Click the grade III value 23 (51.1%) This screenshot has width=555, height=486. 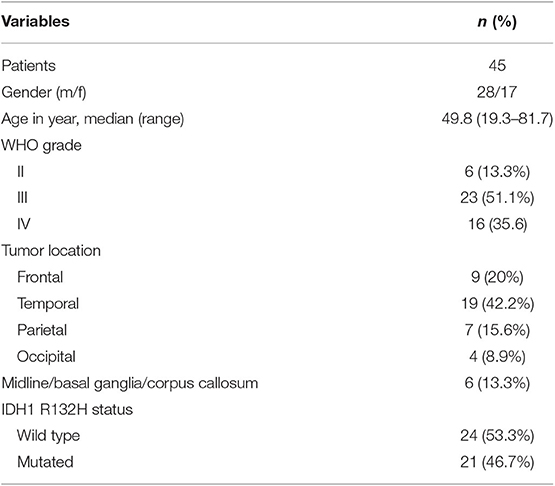pyautogui.click(x=497, y=198)
